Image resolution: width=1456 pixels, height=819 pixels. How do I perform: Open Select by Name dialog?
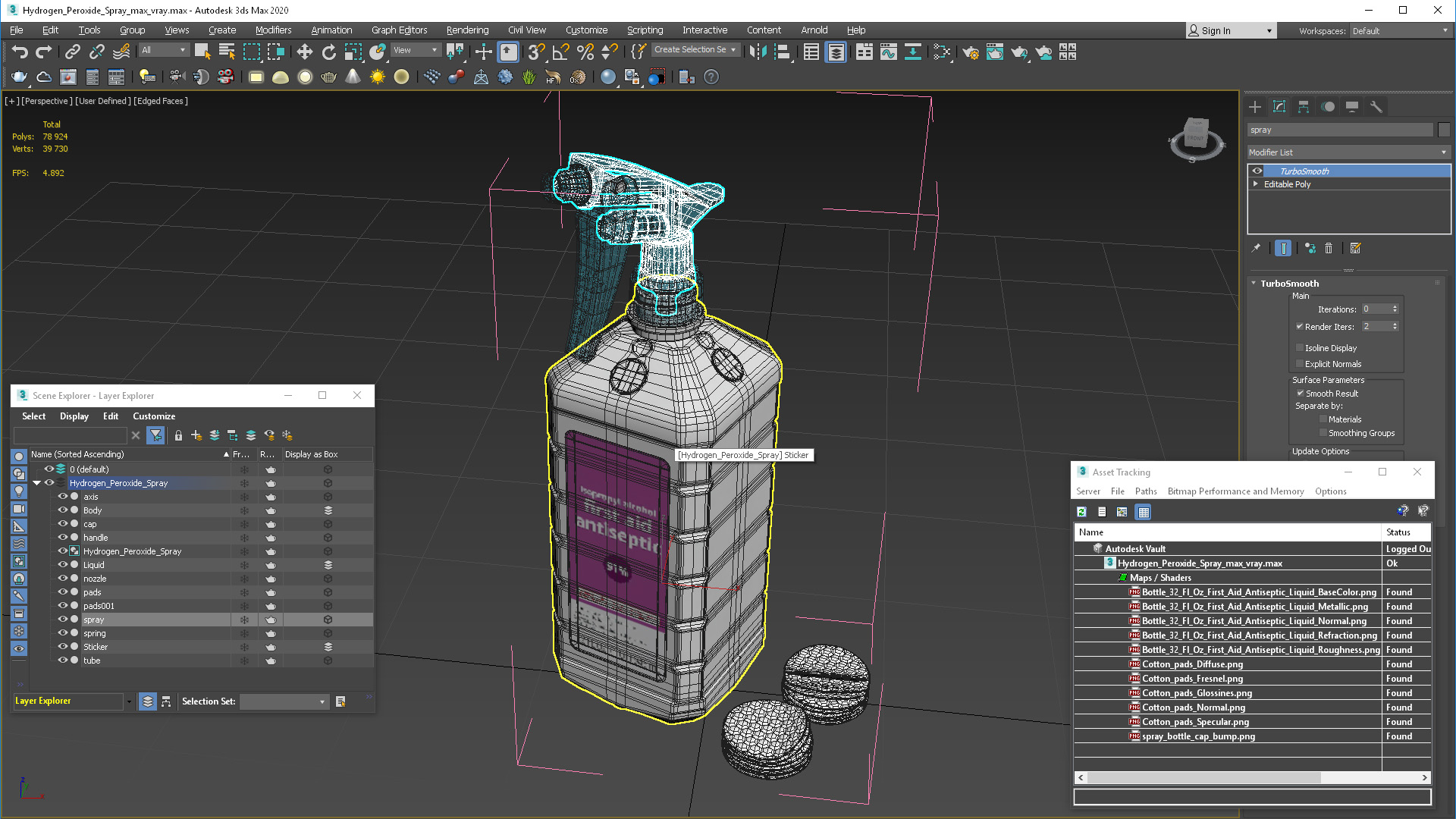click(x=227, y=52)
